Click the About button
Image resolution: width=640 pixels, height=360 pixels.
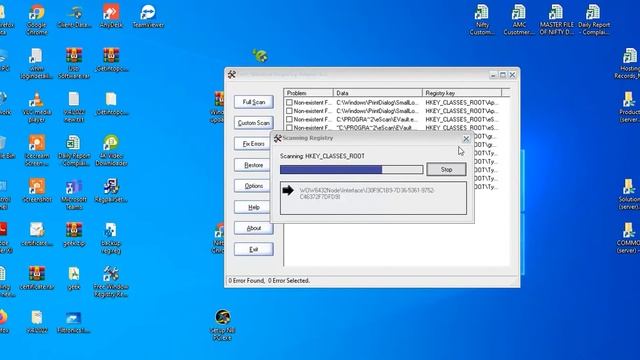coord(253,228)
